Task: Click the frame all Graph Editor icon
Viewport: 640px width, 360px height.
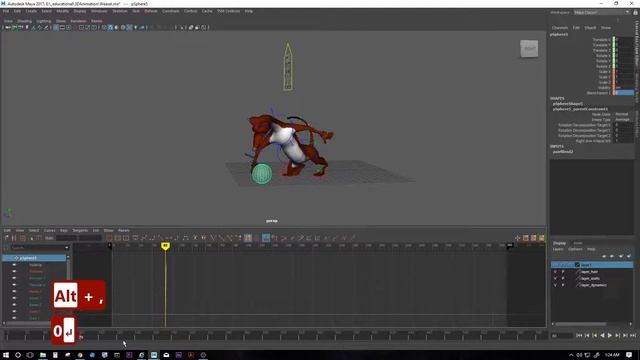Action: pos(109,238)
